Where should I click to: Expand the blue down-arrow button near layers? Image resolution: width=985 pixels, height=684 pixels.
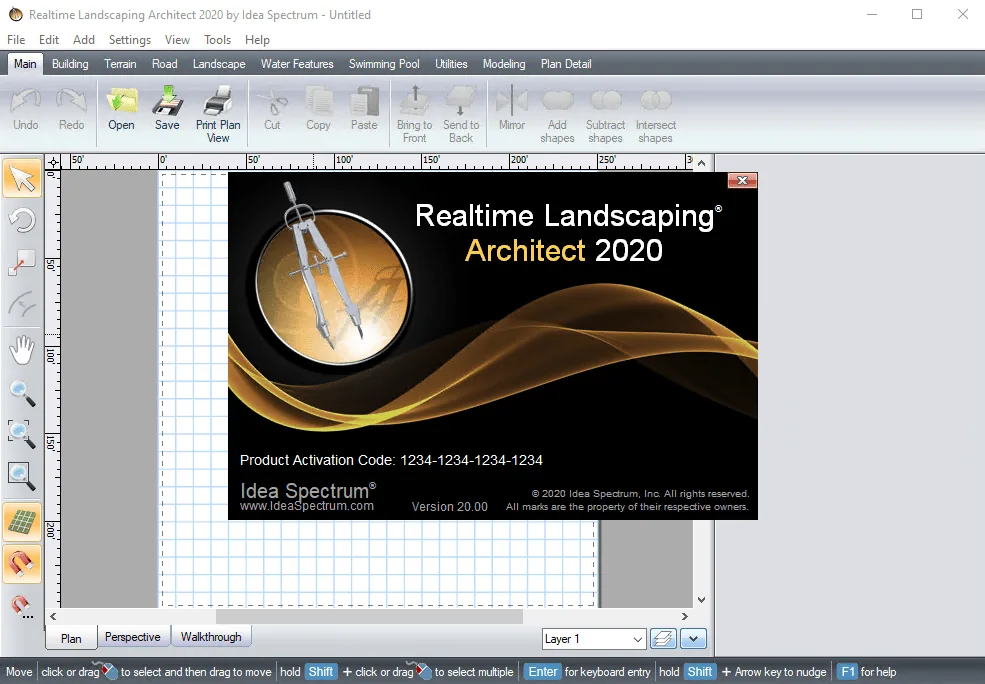(x=694, y=639)
